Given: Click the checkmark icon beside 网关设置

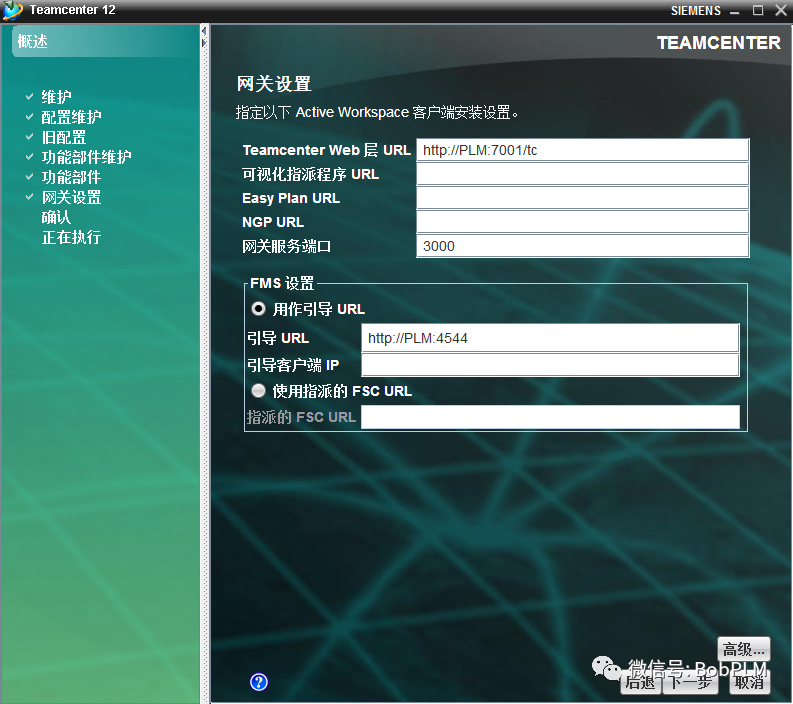Looking at the screenshot, I should (x=30, y=197).
